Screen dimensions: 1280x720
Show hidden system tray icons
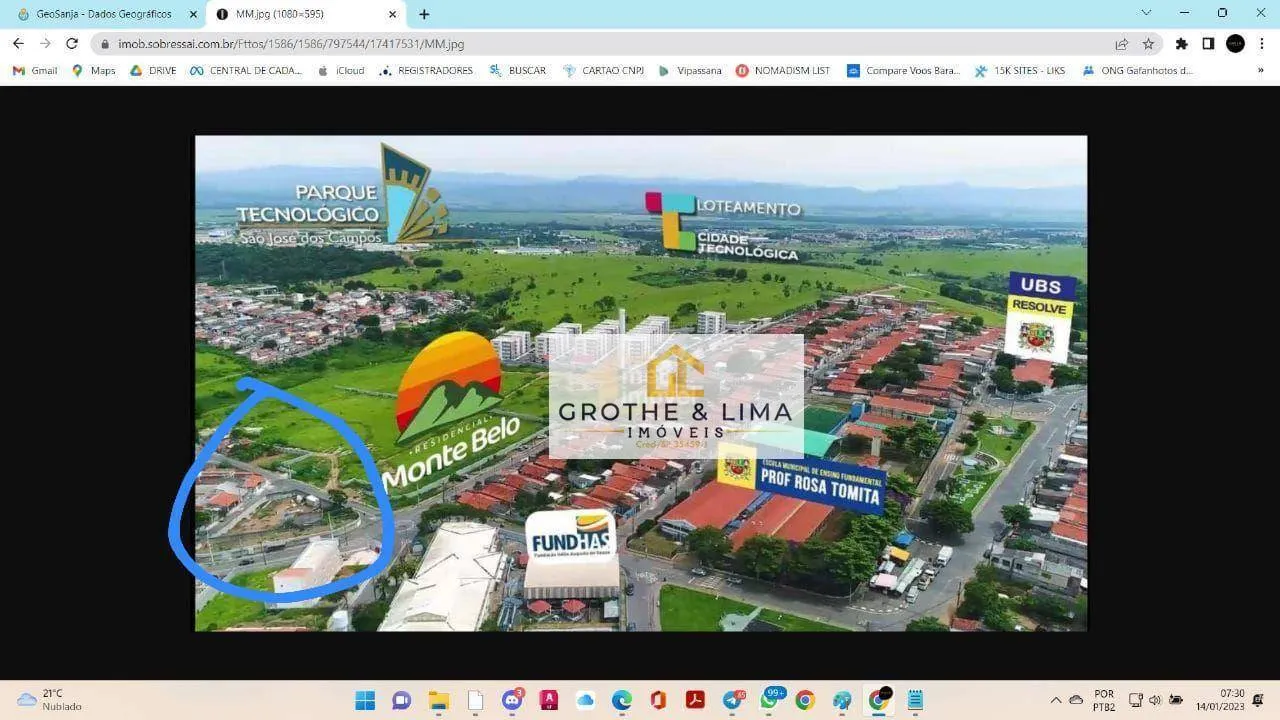[x=1056, y=700]
